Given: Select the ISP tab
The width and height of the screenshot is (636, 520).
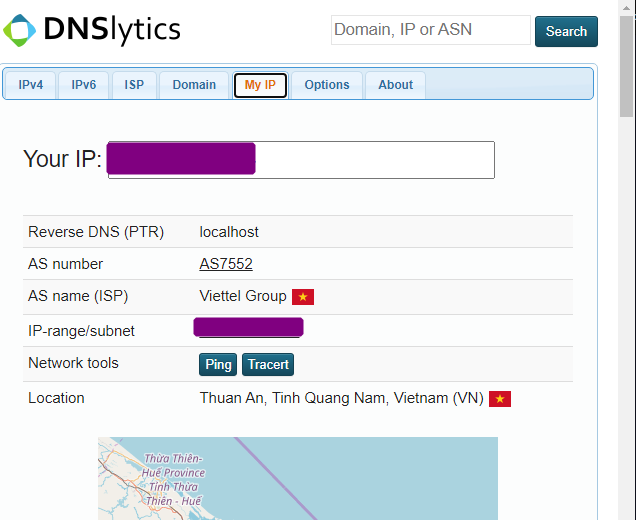Looking at the screenshot, I should tap(134, 85).
